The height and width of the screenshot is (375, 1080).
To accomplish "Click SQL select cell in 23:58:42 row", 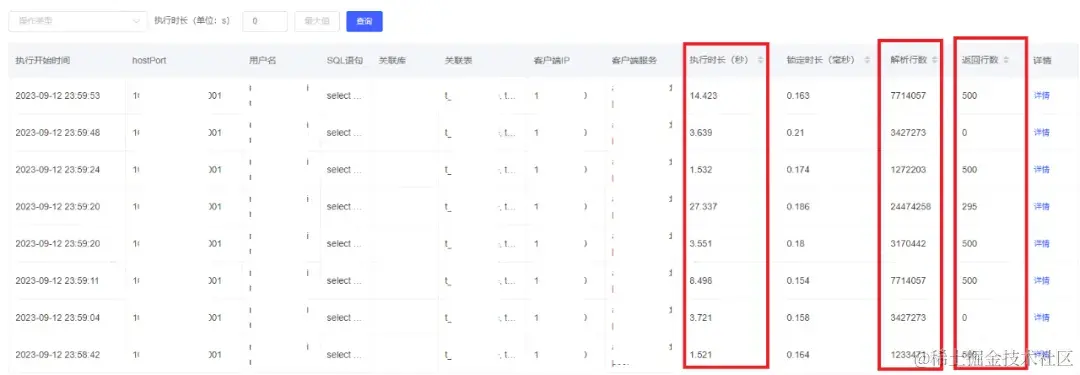I will tap(344, 354).
